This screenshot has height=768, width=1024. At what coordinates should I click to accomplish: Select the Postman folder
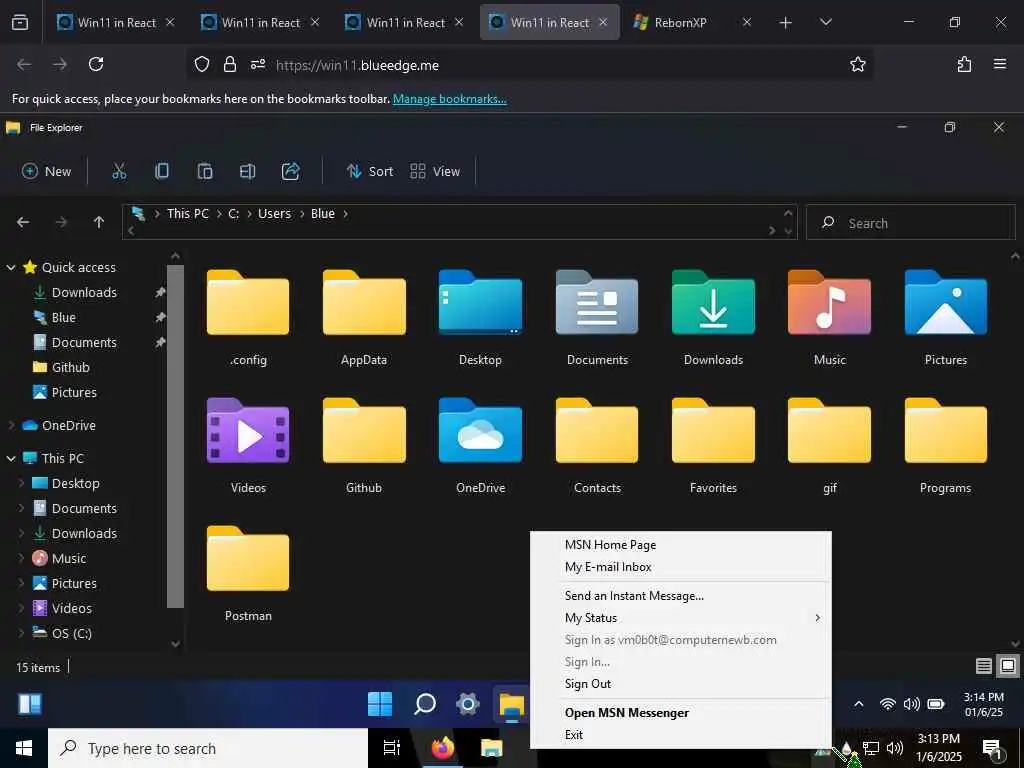tap(248, 574)
